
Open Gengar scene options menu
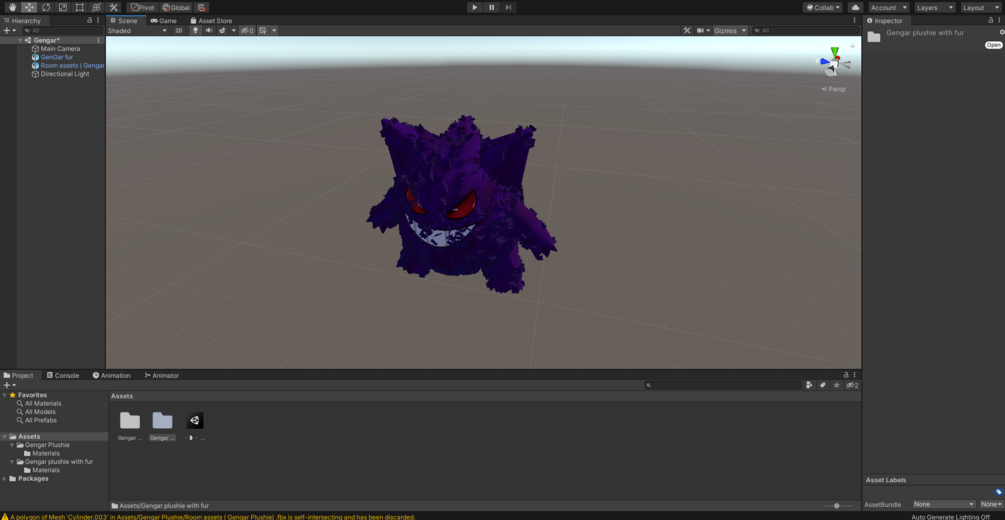[98, 40]
